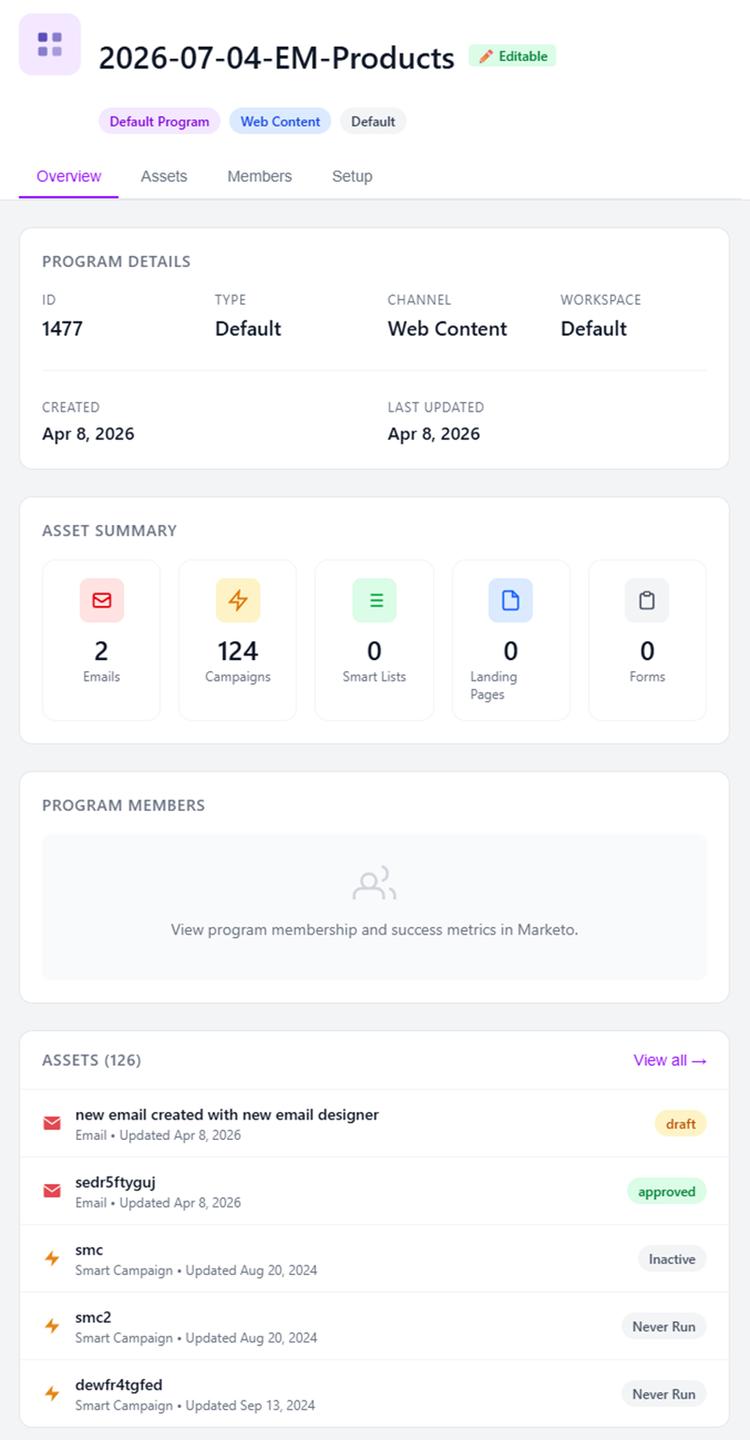
Task: Follow the View all link
Action: [669, 1060]
